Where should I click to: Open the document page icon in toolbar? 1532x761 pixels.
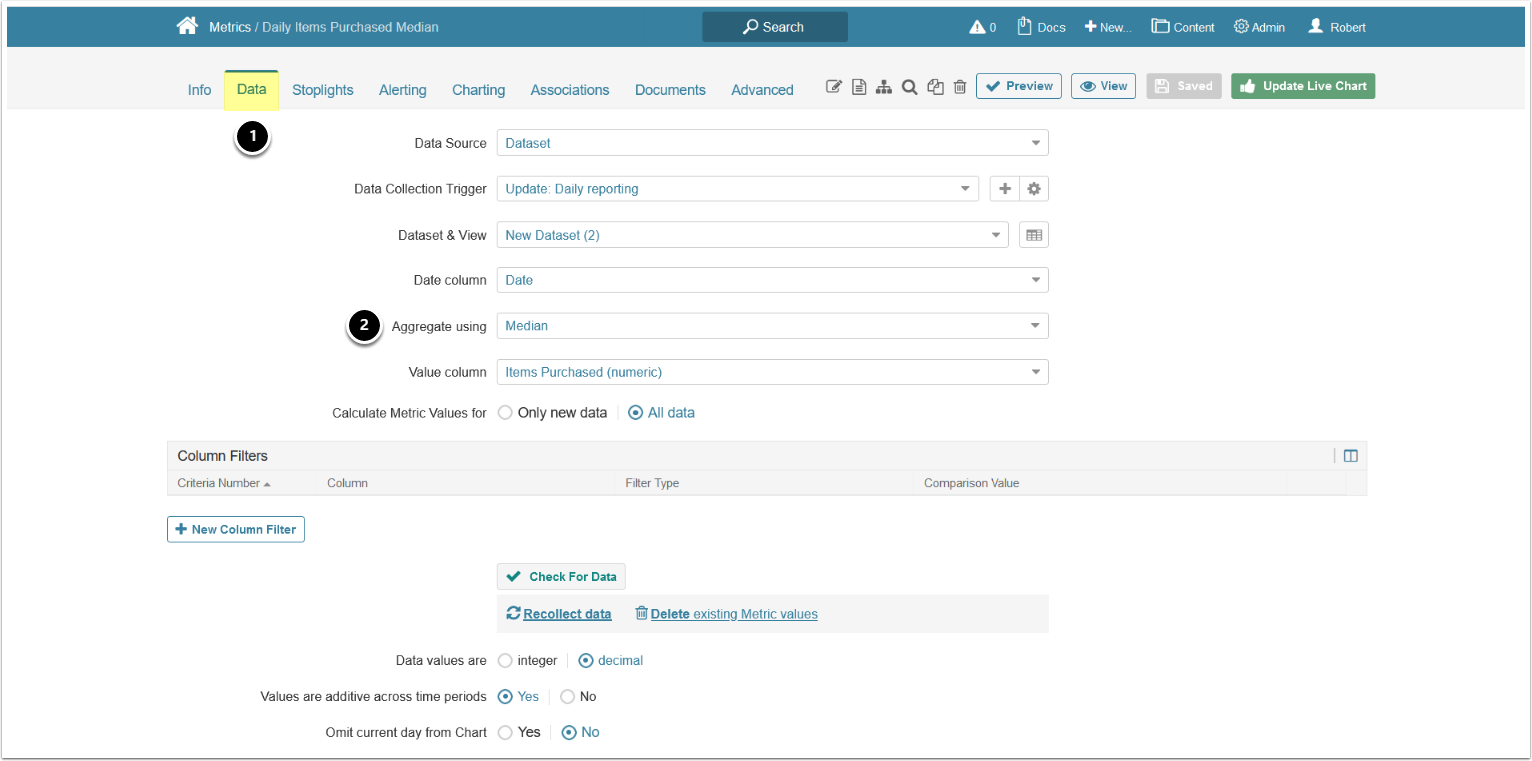[x=859, y=87]
